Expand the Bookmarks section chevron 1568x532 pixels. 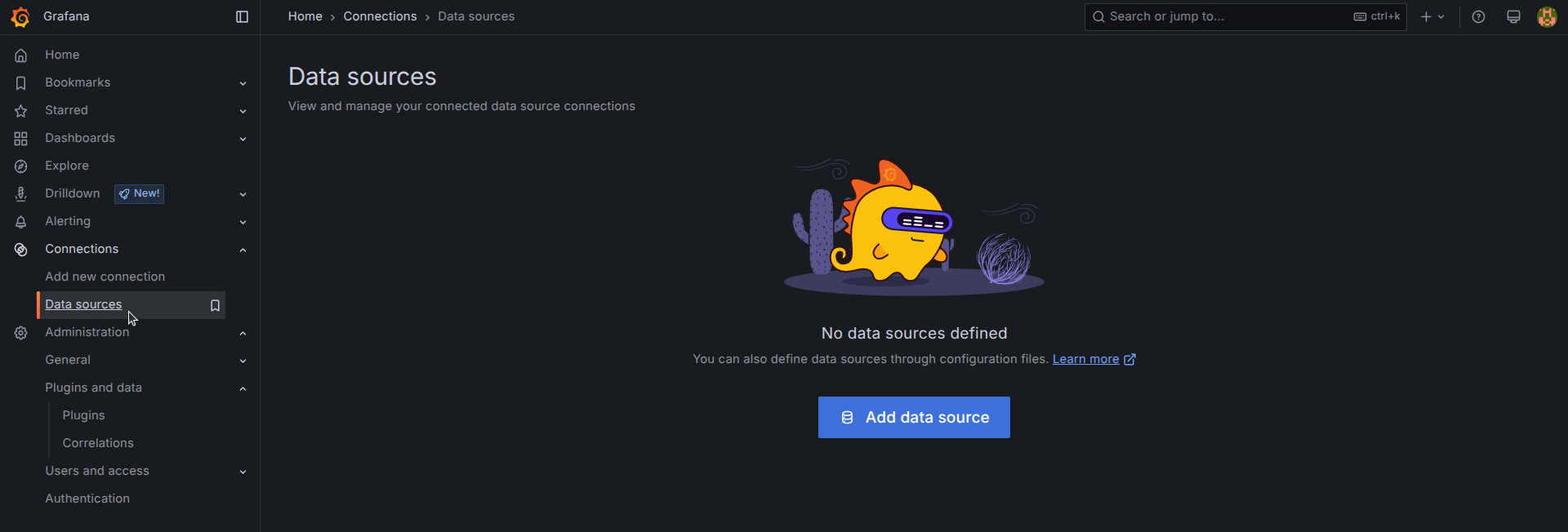(x=243, y=83)
